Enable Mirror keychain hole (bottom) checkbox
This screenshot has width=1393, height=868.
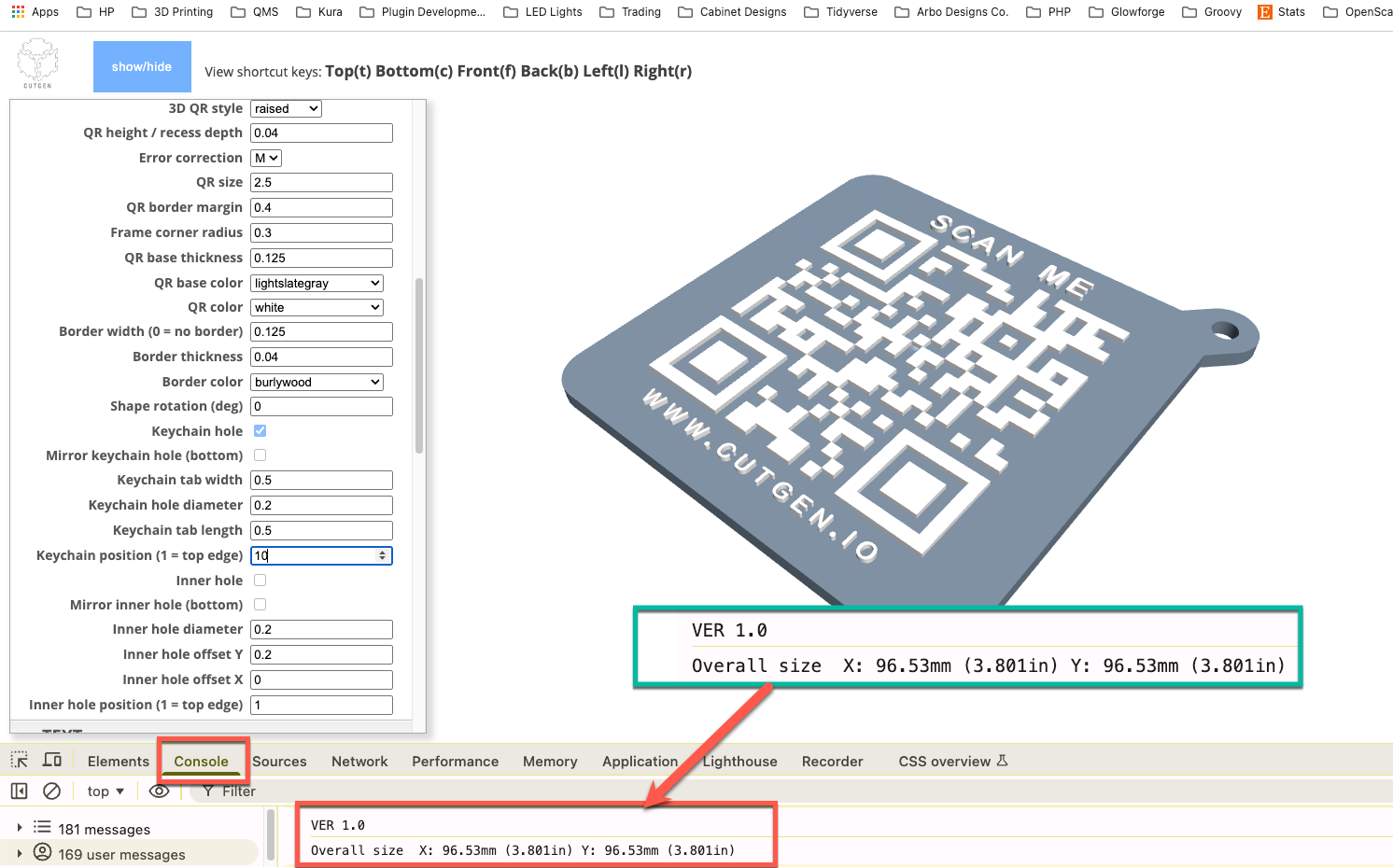pyautogui.click(x=260, y=455)
